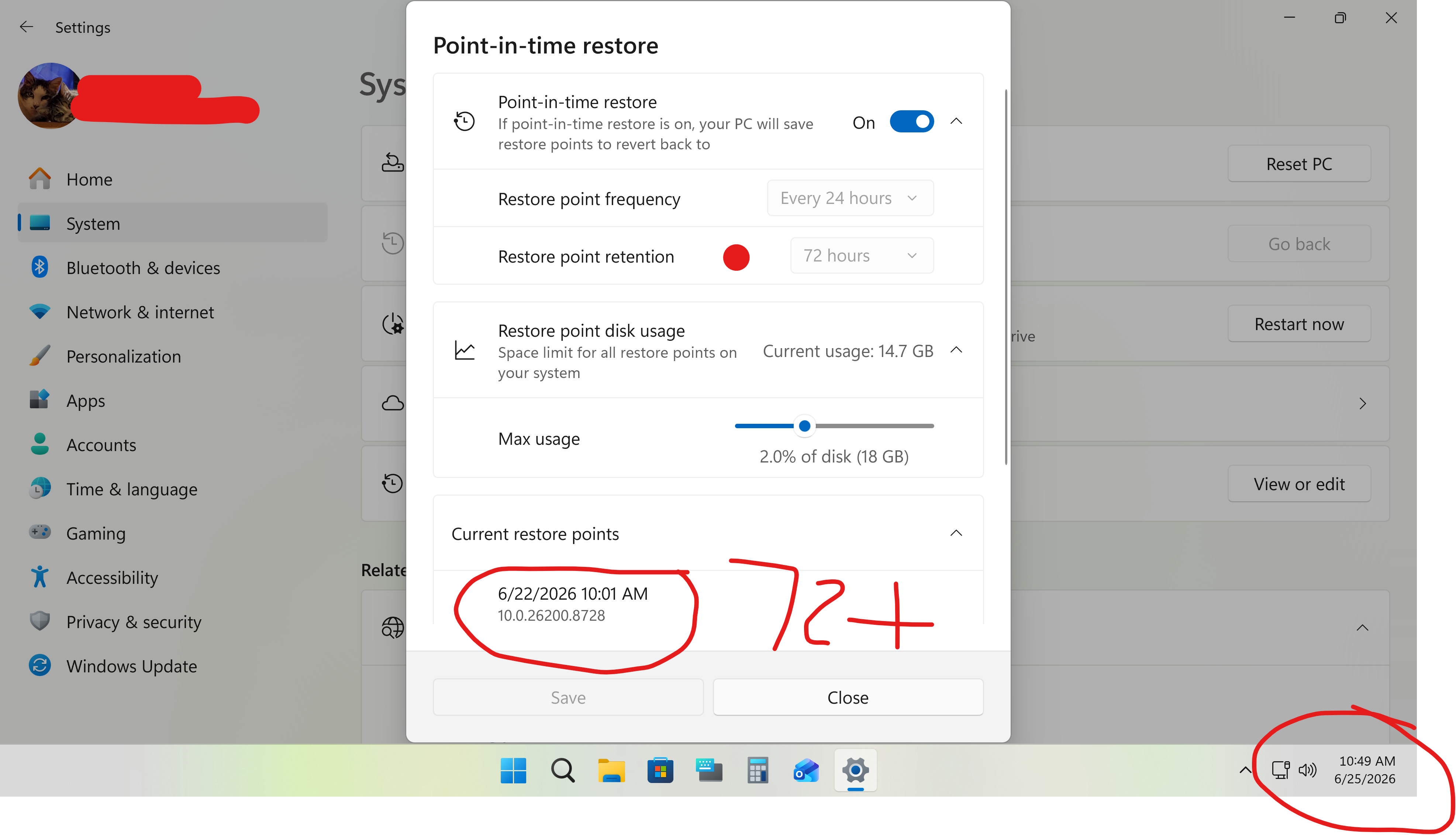Open the Time & language globe icon

pyautogui.click(x=39, y=488)
